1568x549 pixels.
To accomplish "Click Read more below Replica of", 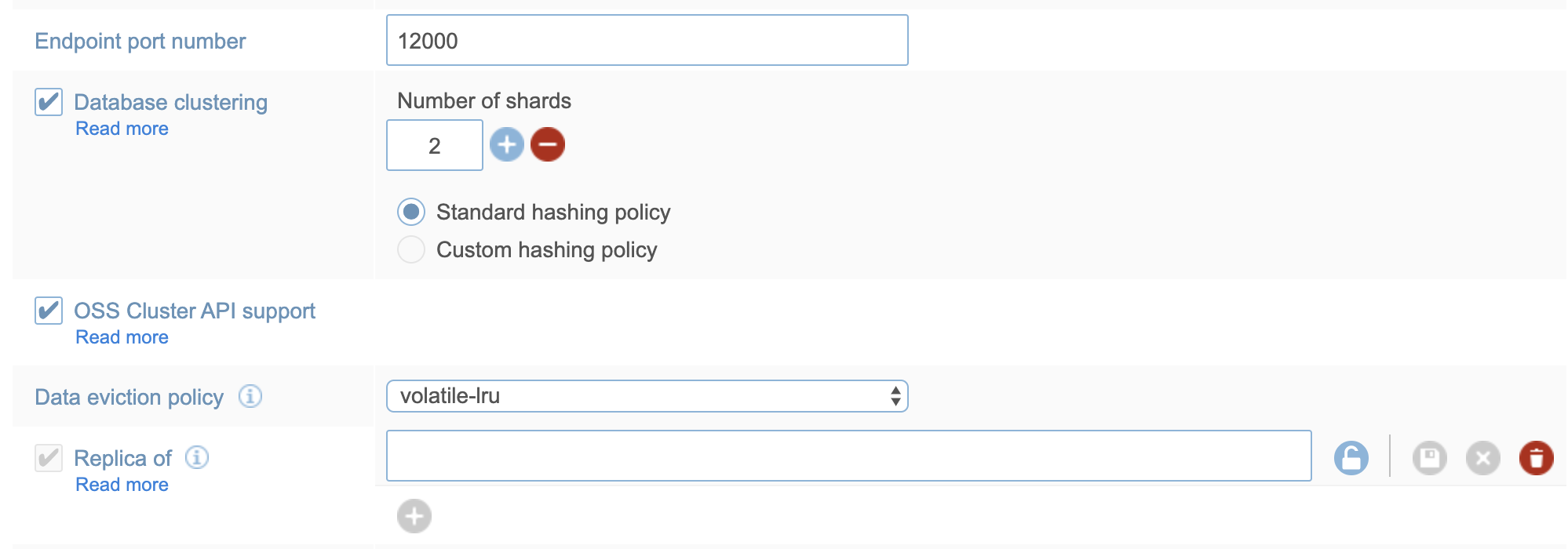I will 122,485.
